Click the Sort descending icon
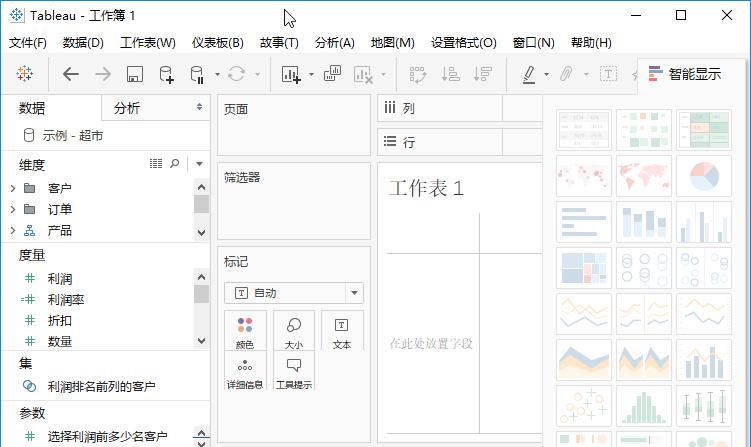The image size is (751, 447). click(482, 74)
